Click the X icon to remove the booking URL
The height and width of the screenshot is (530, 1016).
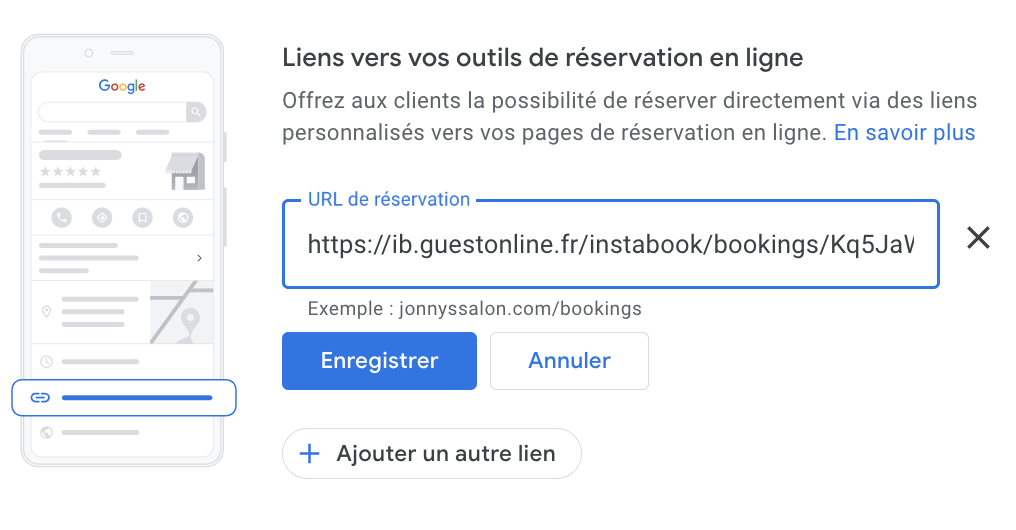978,238
